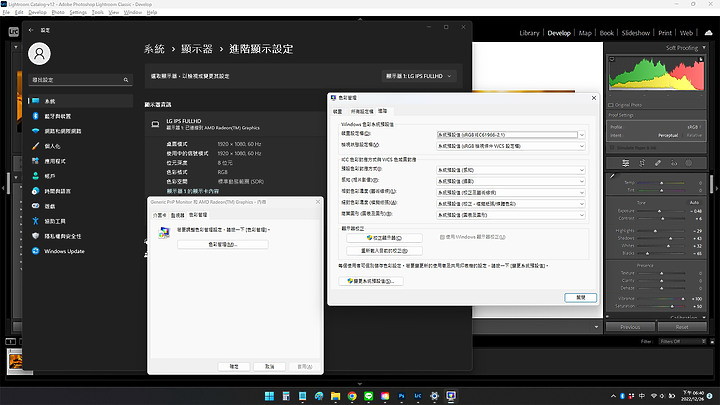Open the Relative Colorimetric (line art) dropdown
The width and height of the screenshot is (720, 405).
[x=511, y=192]
